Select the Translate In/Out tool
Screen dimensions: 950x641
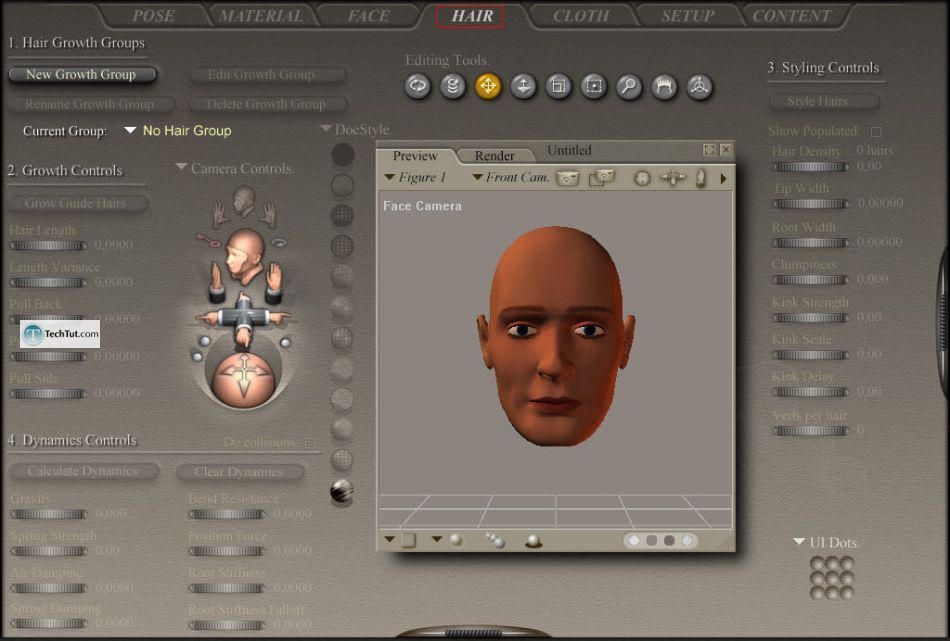[523, 86]
